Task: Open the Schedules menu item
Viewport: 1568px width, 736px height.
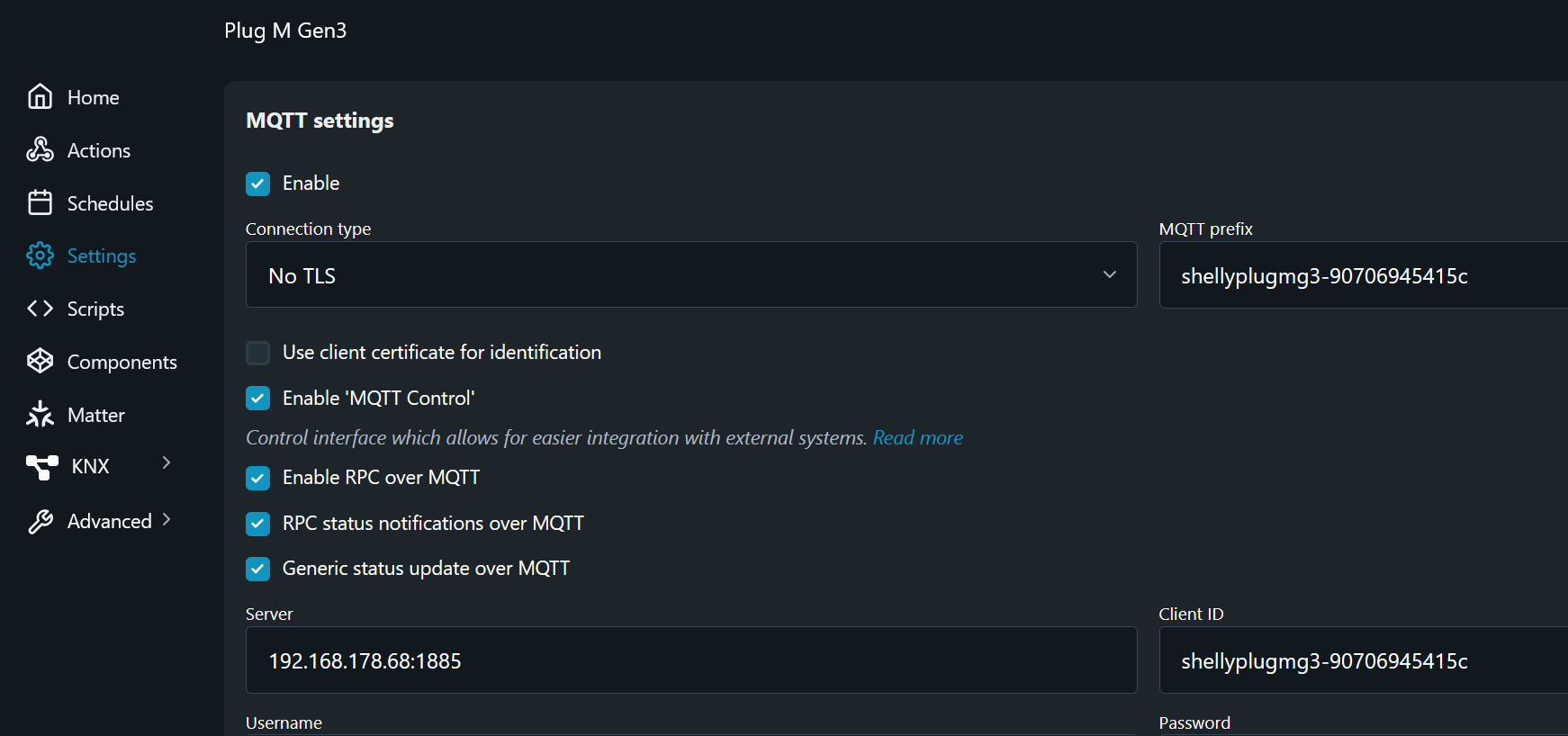Action: 110,203
